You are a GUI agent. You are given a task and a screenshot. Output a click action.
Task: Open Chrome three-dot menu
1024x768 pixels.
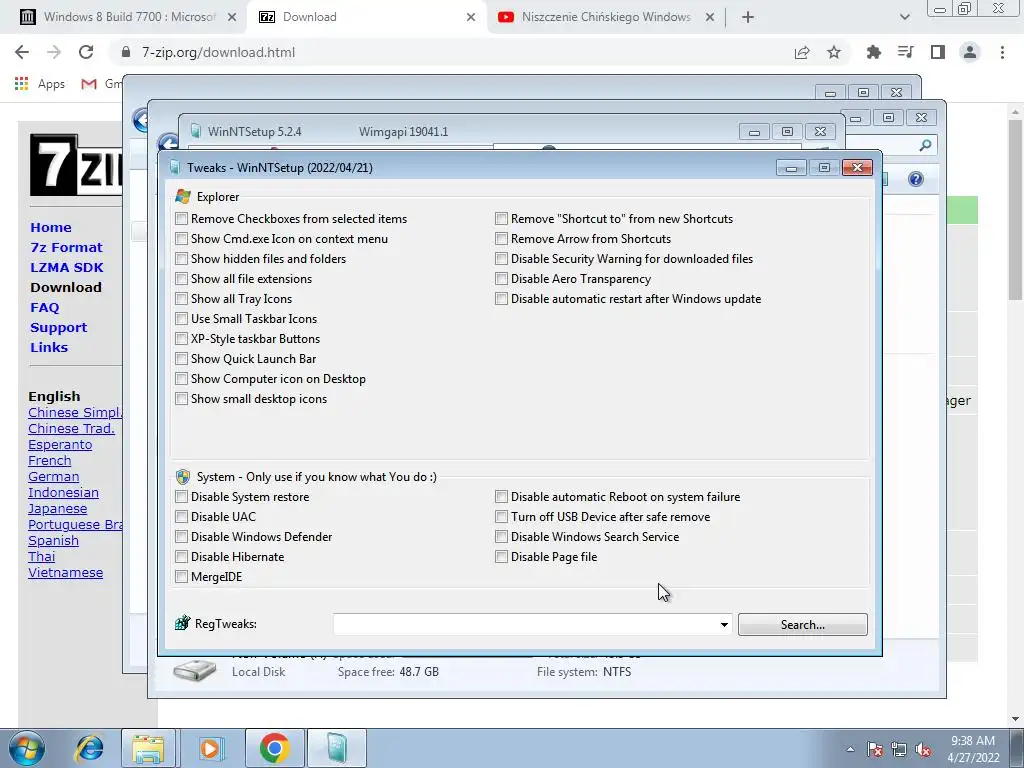(x=1002, y=52)
